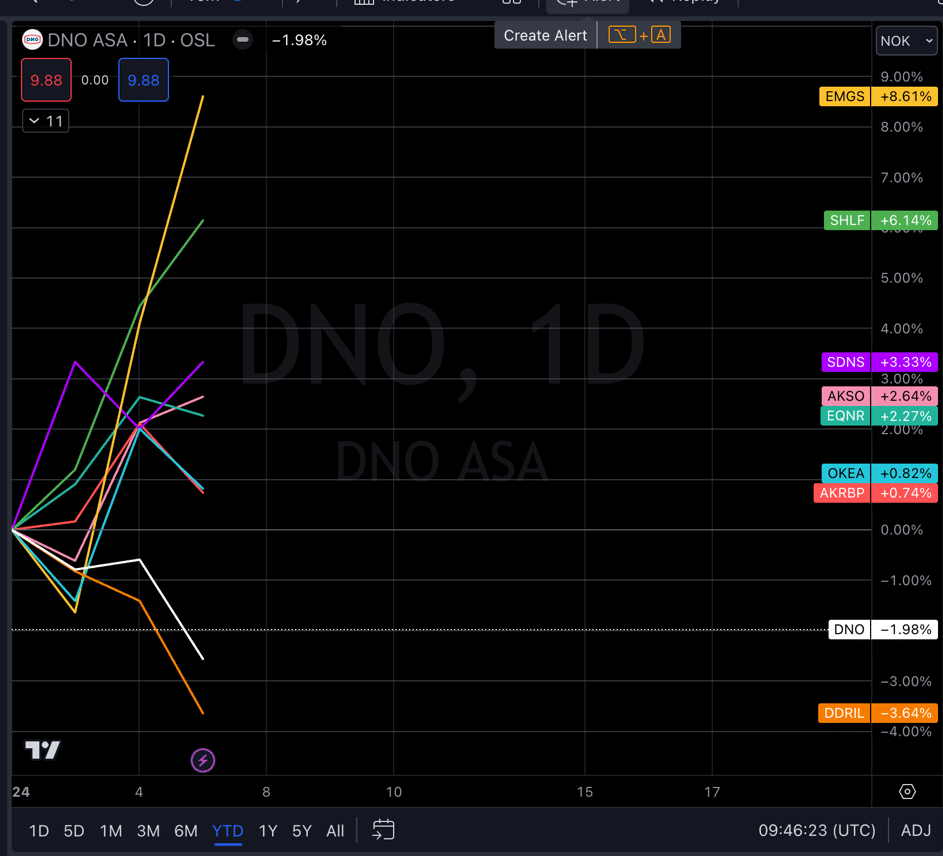
Task: Select the SHLF +6.14% price label
Action: pos(880,220)
